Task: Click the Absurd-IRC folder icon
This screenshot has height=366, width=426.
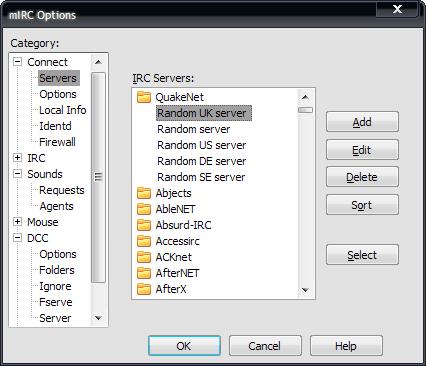Action: (144, 225)
